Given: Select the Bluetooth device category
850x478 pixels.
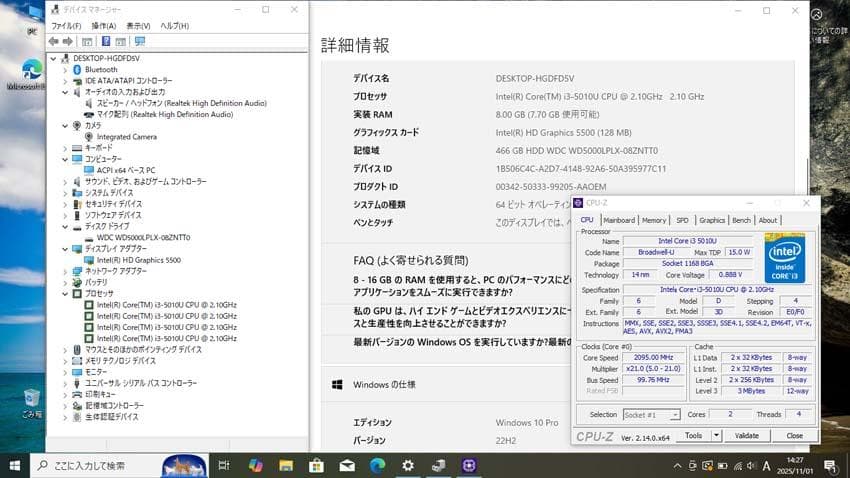Looking at the screenshot, I should pyautogui.click(x=101, y=69).
